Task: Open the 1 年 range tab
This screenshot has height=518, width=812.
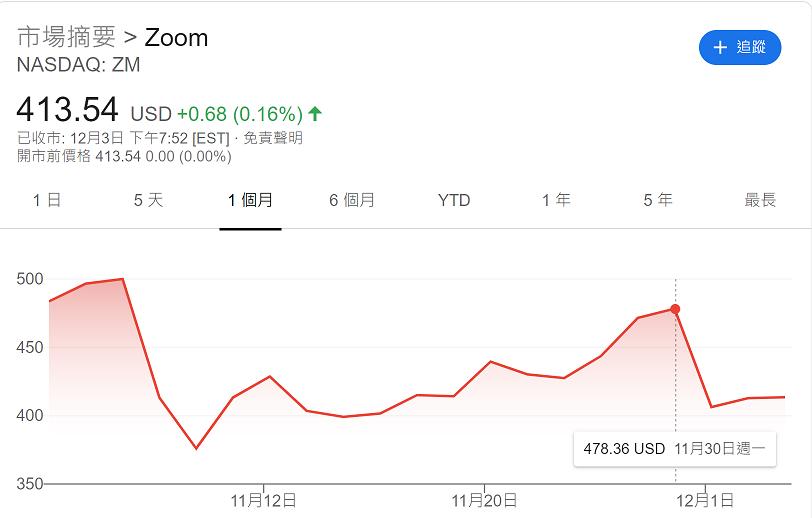Action: [556, 200]
